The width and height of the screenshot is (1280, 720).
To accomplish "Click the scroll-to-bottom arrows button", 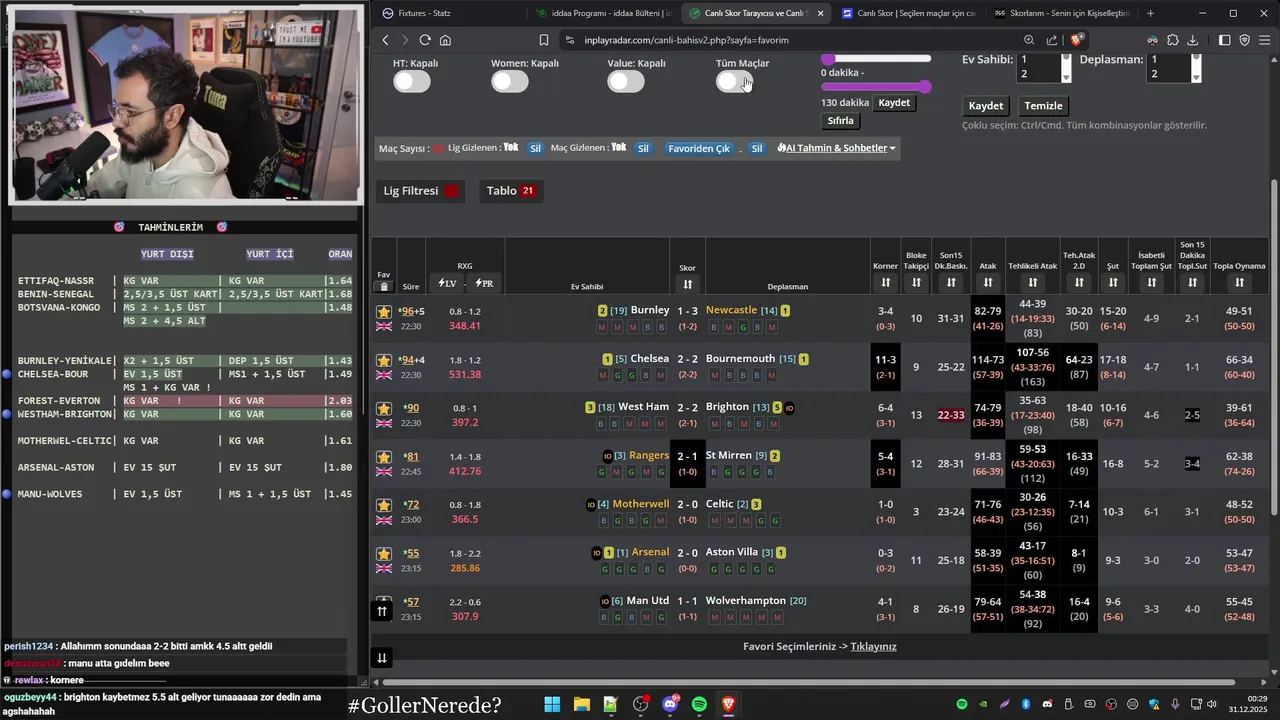I will coord(381,658).
